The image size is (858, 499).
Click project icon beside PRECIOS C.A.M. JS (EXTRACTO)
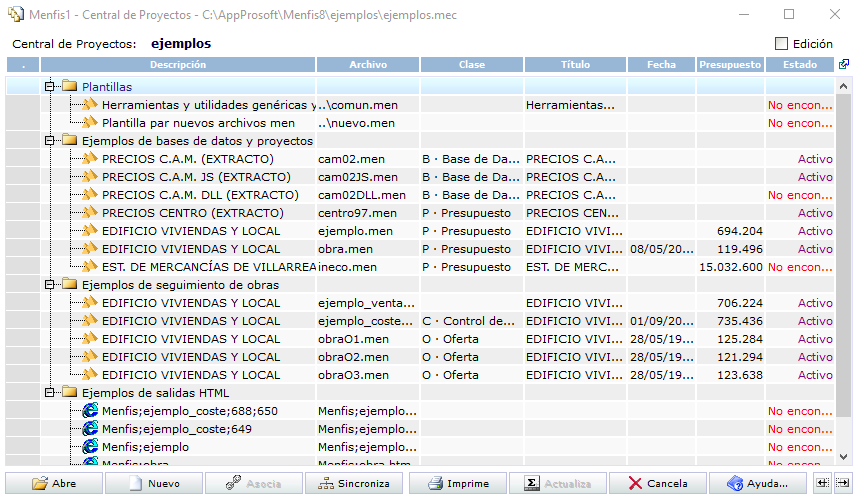(90, 176)
